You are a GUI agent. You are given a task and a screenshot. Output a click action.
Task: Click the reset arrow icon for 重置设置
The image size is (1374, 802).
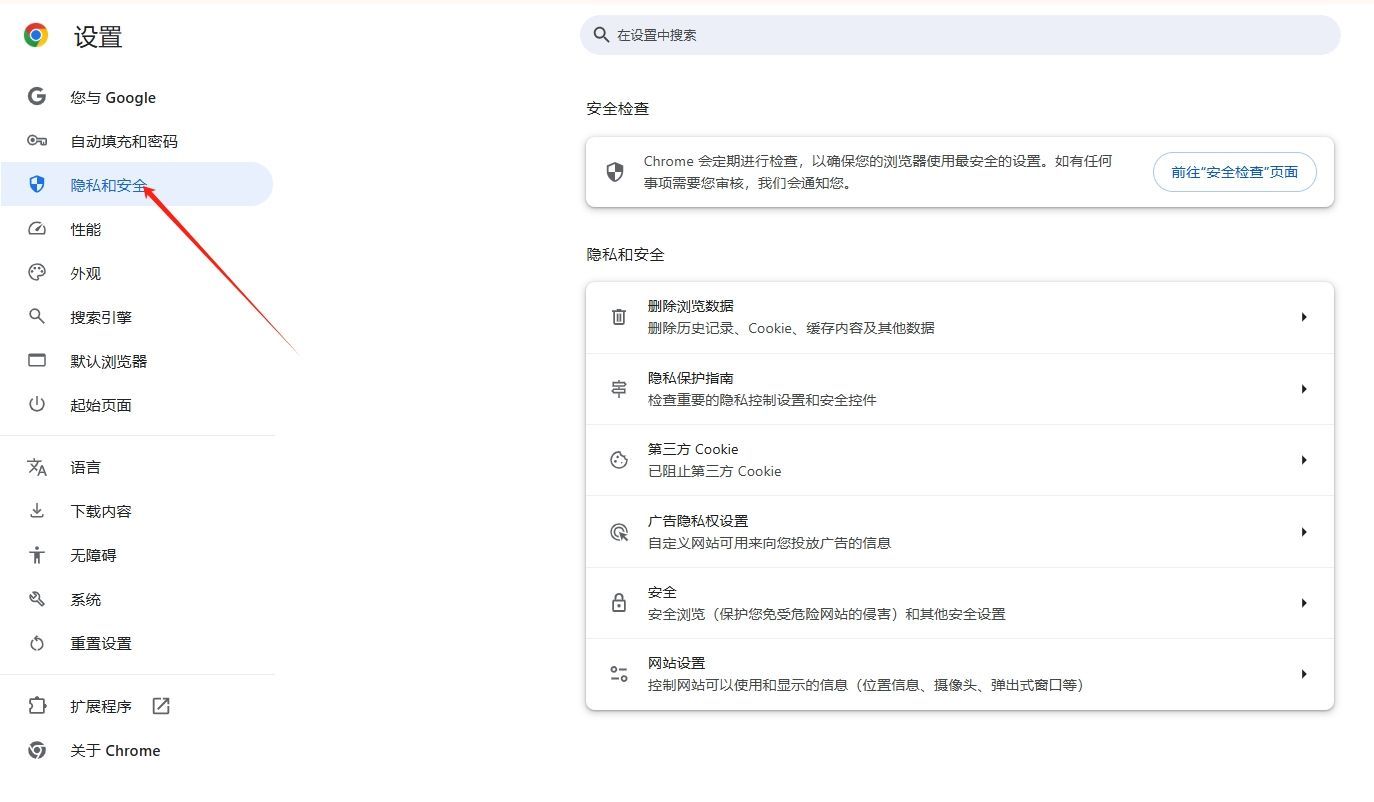[37, 643]
